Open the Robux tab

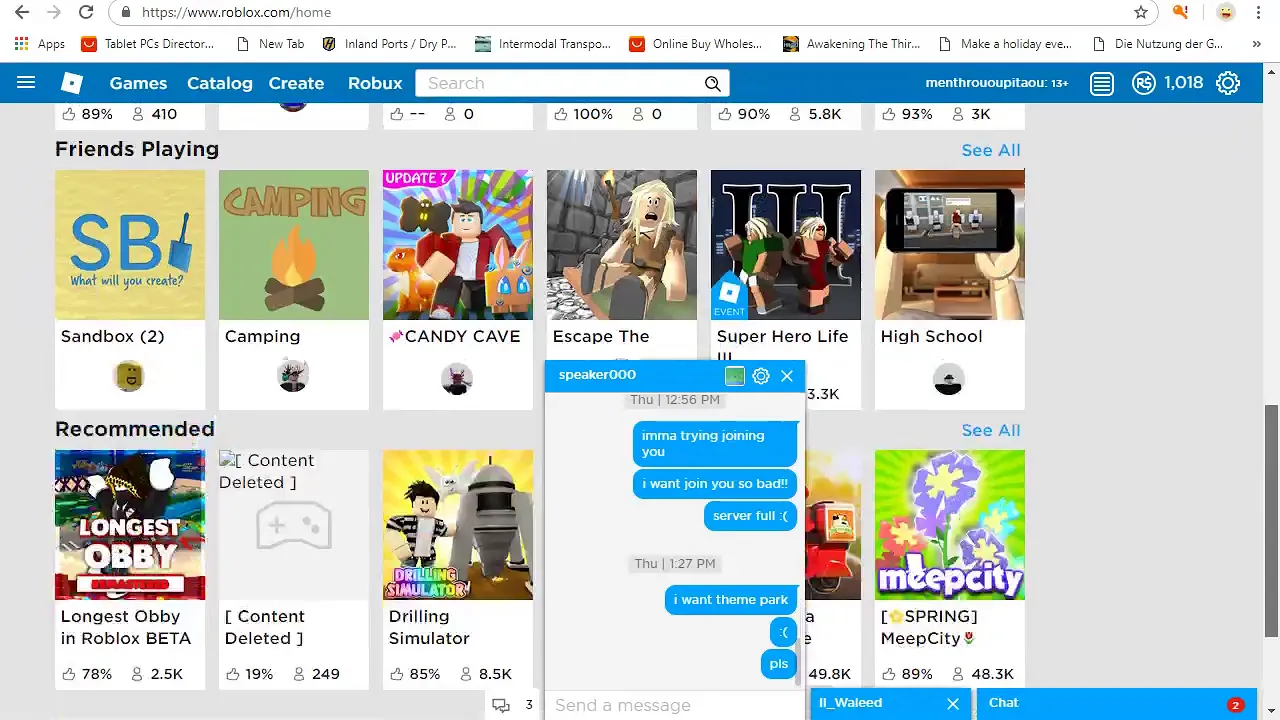[x=375, y=83]
